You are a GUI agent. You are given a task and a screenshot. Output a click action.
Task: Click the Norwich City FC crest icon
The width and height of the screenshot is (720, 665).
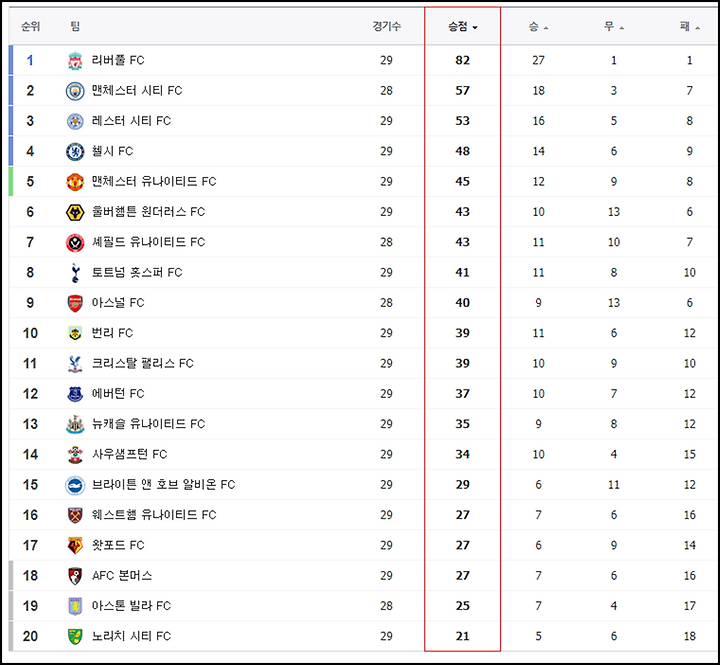75,637
